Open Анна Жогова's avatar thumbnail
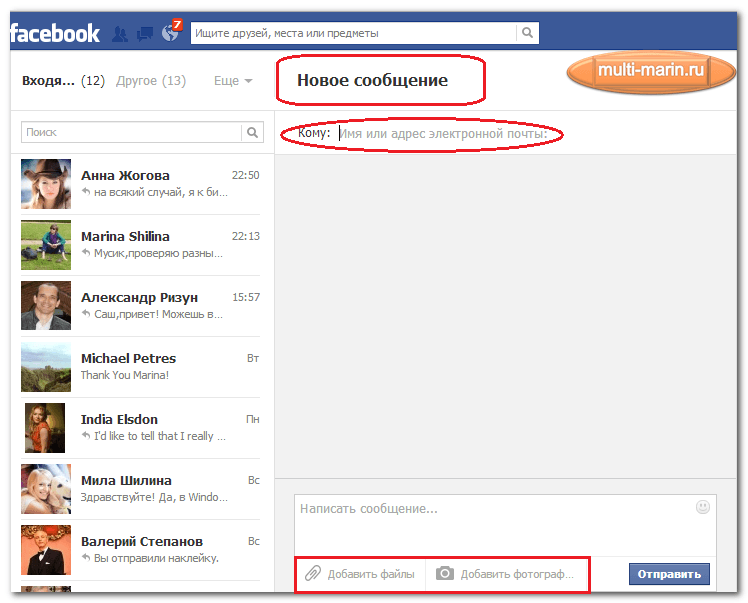This screenshot has height=603, width=748. (x=46, y=184)
